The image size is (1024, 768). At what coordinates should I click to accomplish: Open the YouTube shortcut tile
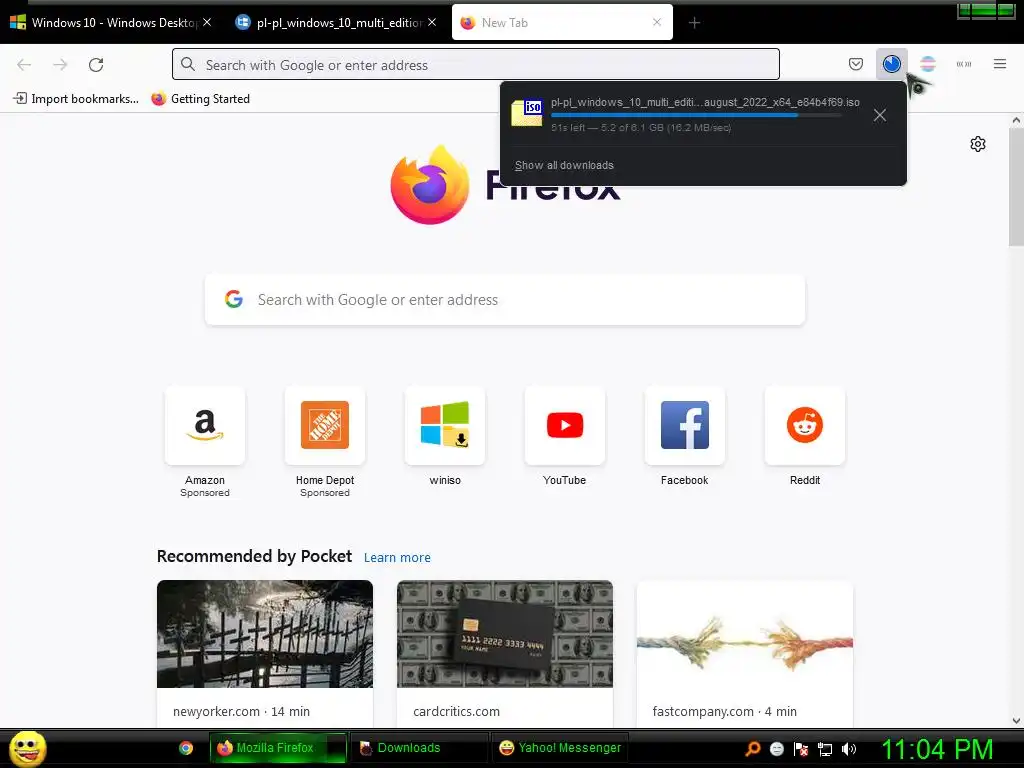coord(565,425)
